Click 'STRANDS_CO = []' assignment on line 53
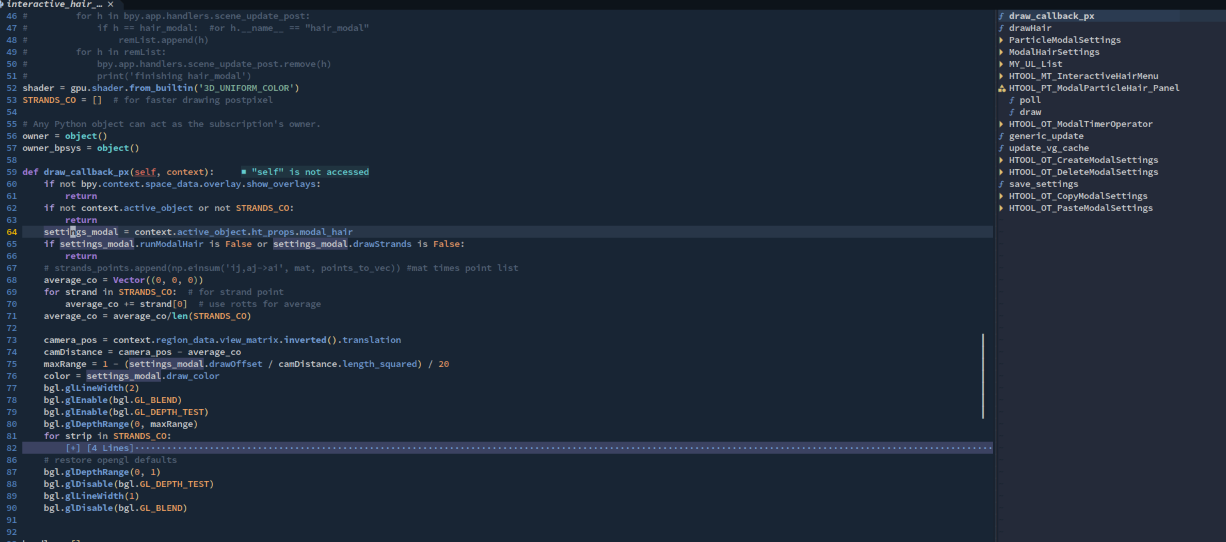 62,100
